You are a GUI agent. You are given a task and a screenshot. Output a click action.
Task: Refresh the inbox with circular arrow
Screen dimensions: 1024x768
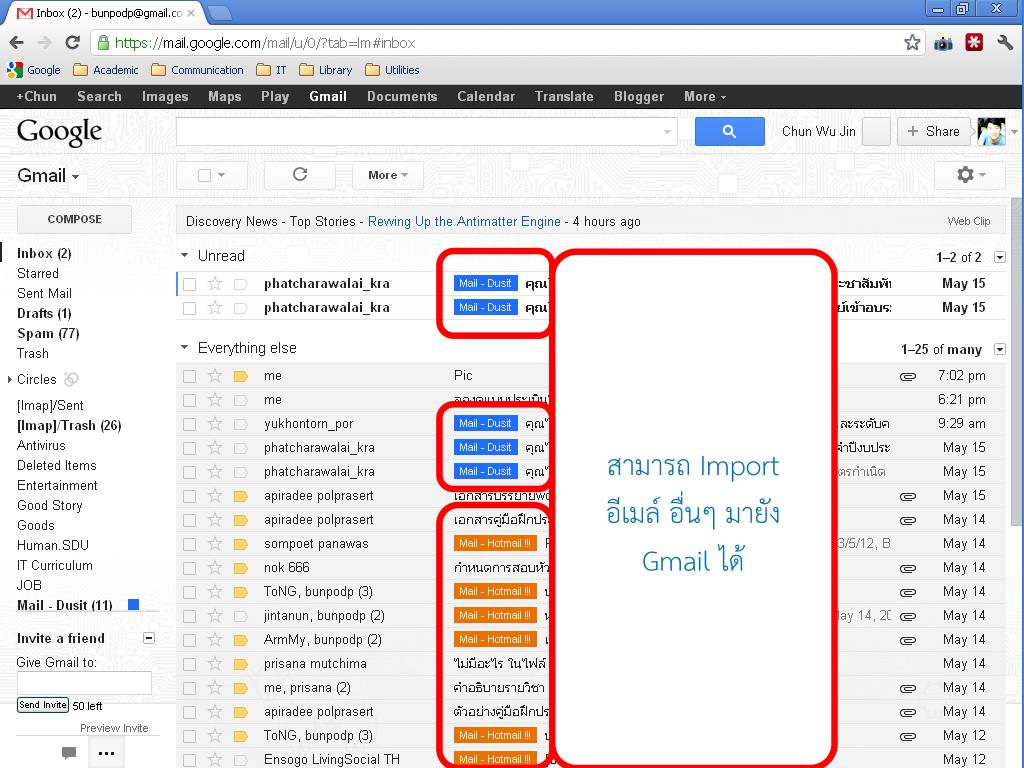(x=300, y=175)
